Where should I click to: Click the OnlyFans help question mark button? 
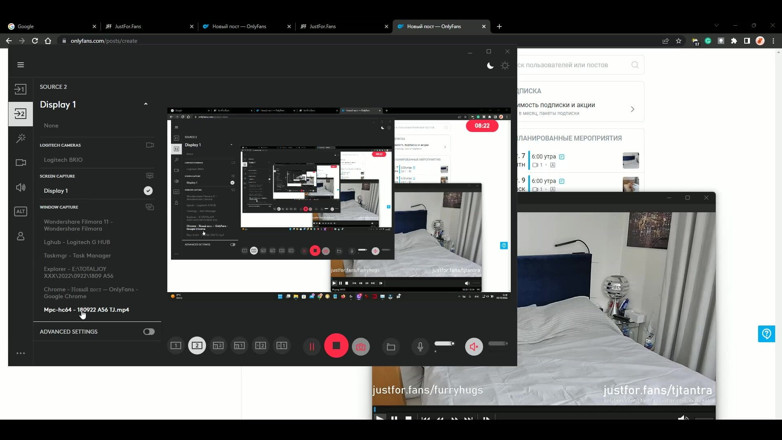coord(766,333)
